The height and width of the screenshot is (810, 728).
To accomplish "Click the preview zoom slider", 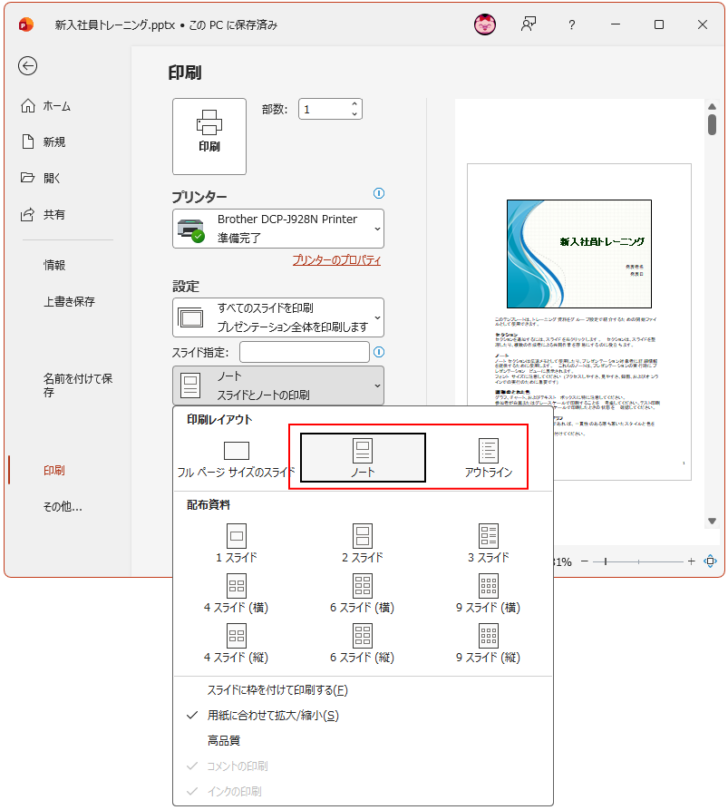I will click(638, 562).
